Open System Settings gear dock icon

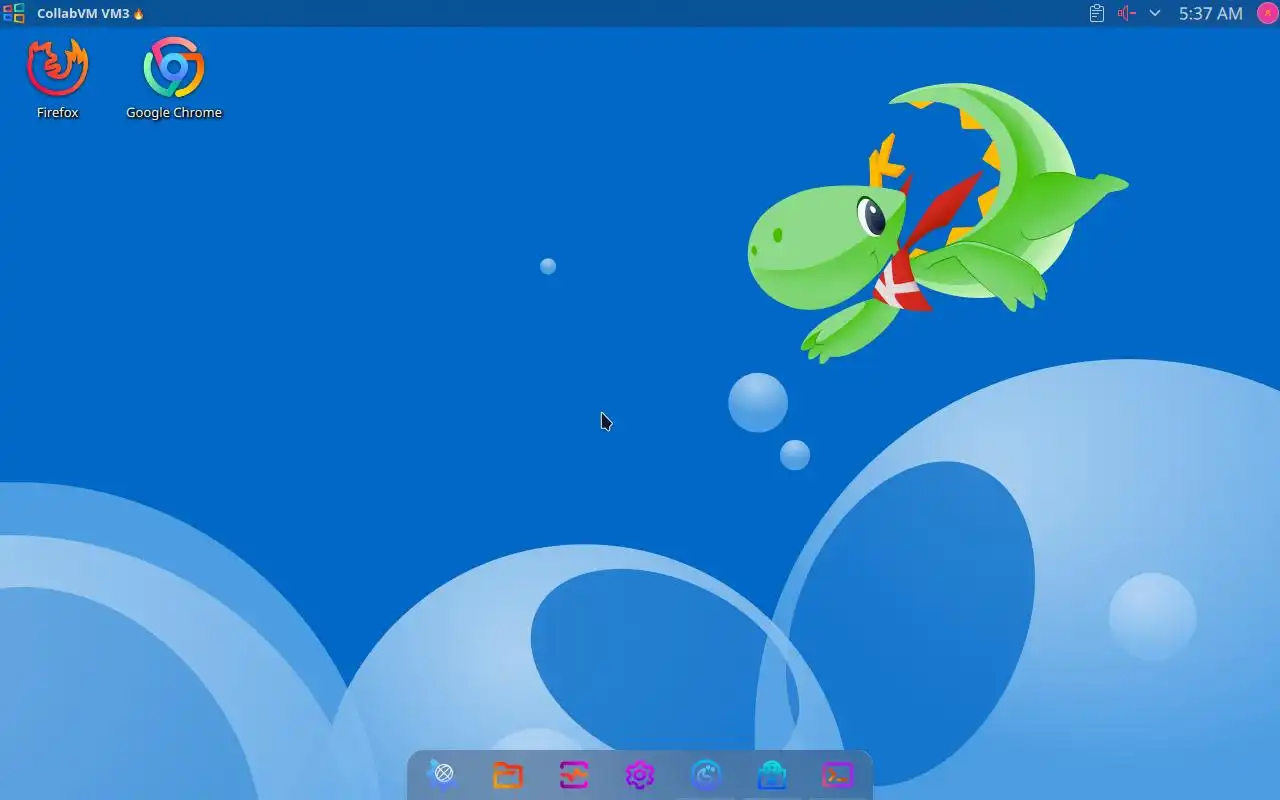tap(640, 775)
